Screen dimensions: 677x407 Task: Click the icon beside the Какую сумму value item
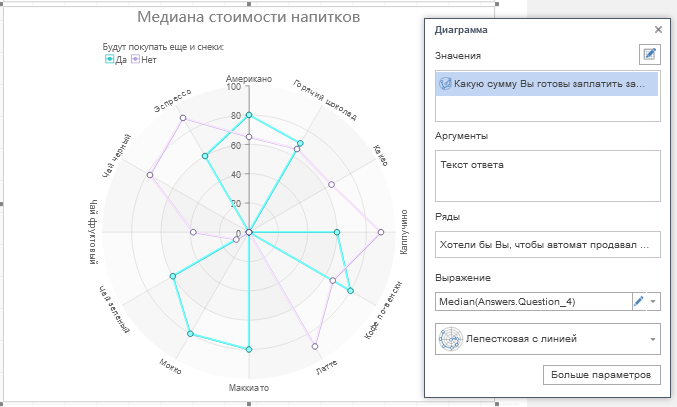tap(445, 84)
